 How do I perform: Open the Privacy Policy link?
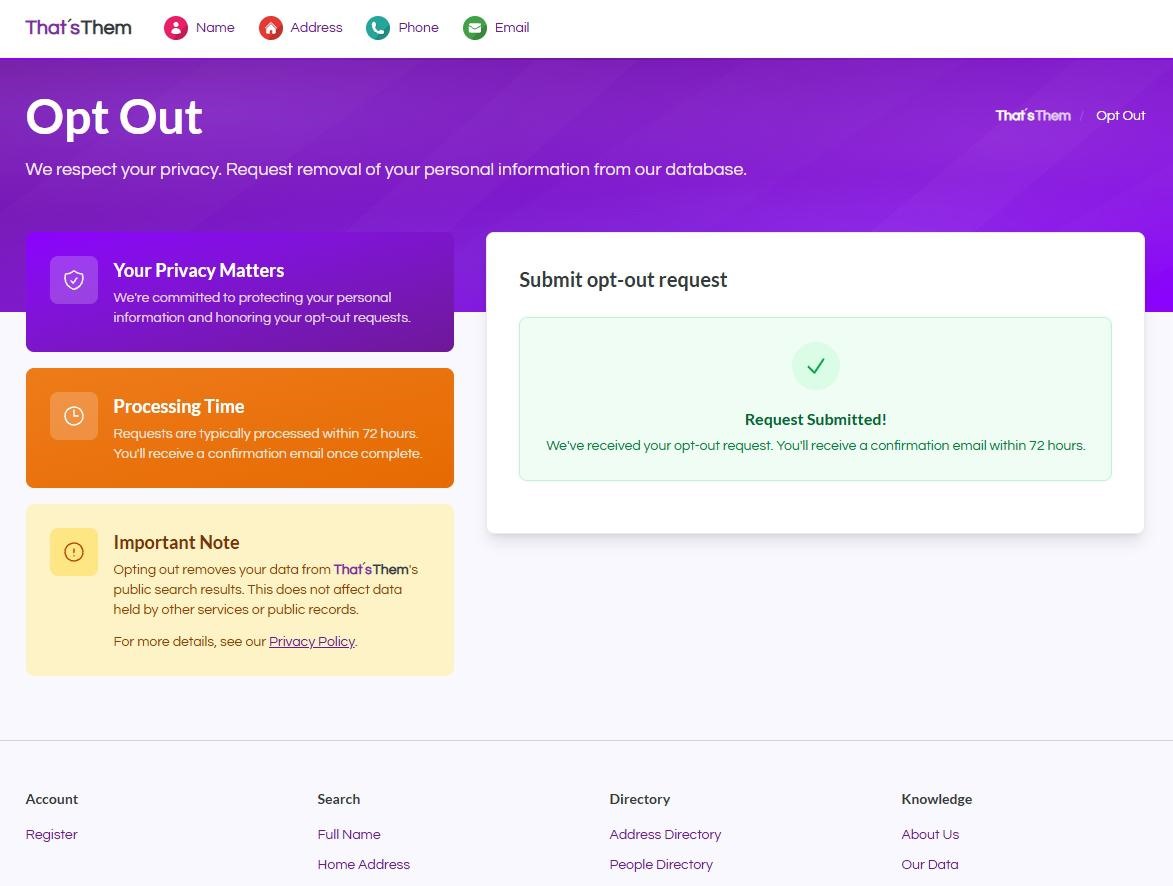[311, 641]
